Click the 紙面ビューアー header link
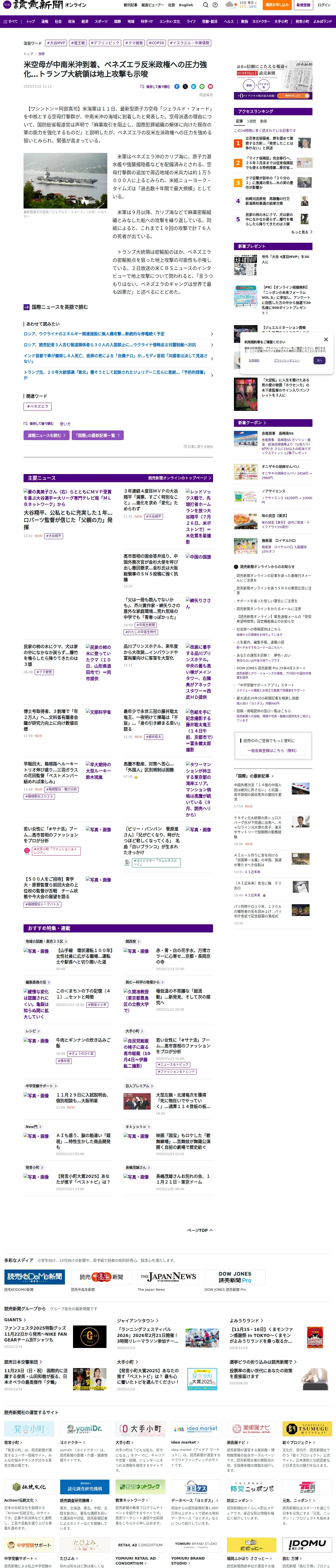This screenshot has height=1568, width=336. click(x=153, y=5)
